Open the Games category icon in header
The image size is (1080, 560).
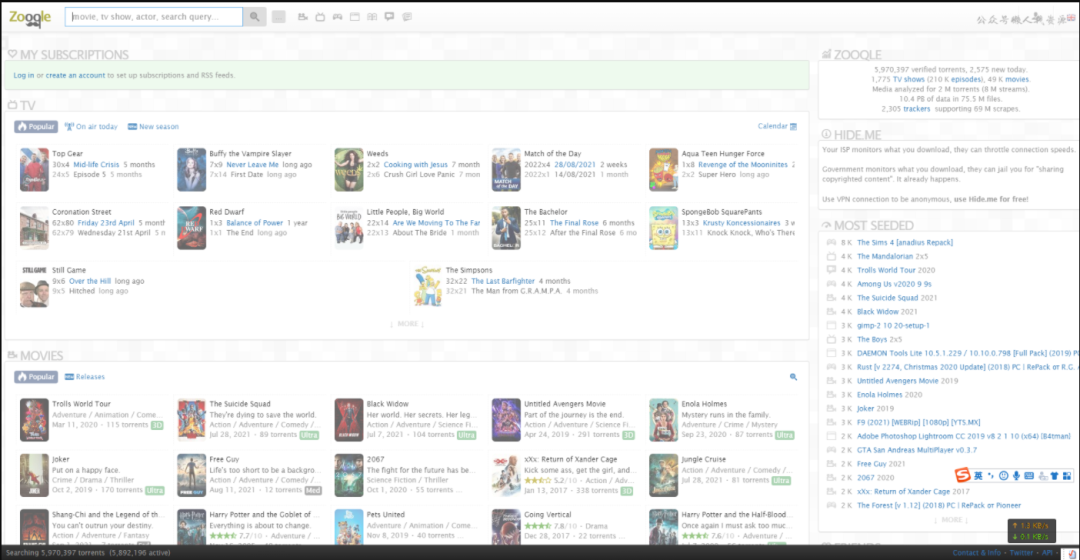338,17
